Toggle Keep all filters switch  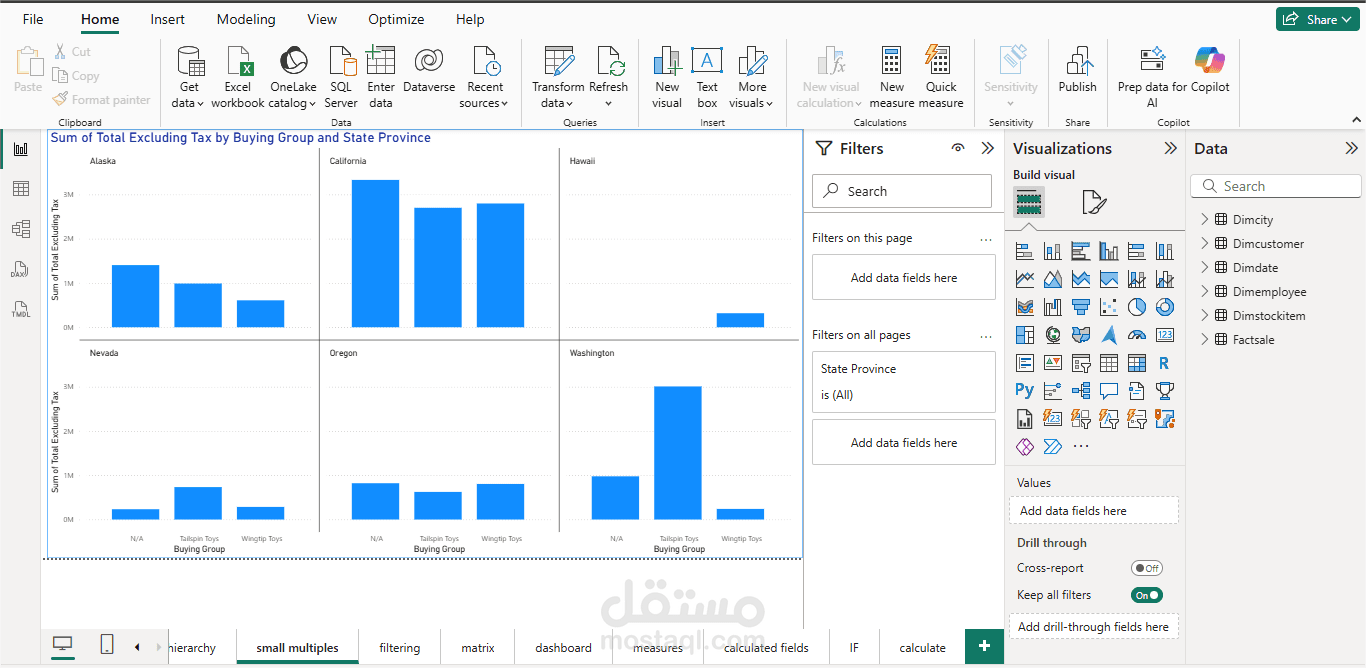coord(1147,595)
